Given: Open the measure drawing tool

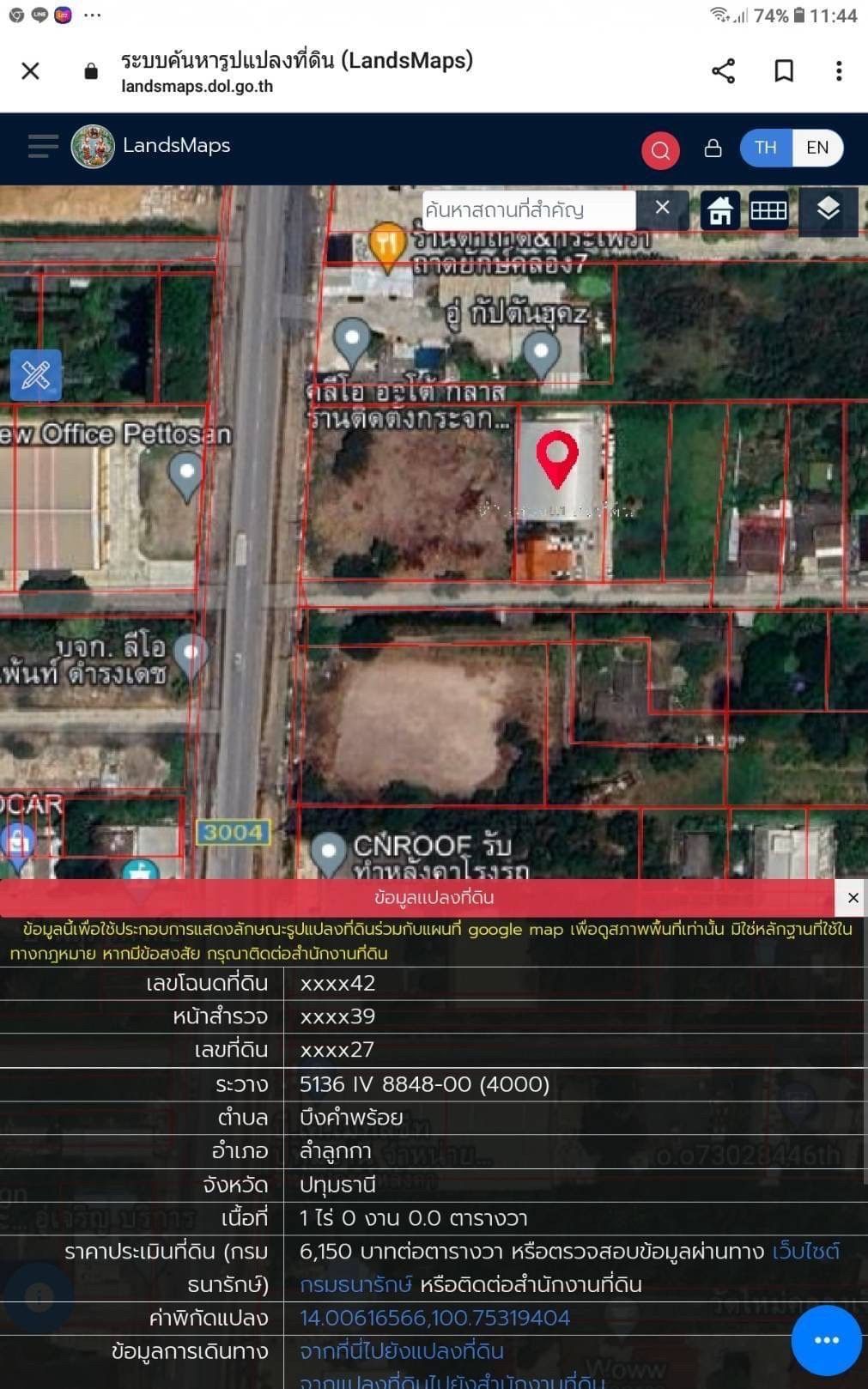Looking at the screenshot, I should click(35, 375).
